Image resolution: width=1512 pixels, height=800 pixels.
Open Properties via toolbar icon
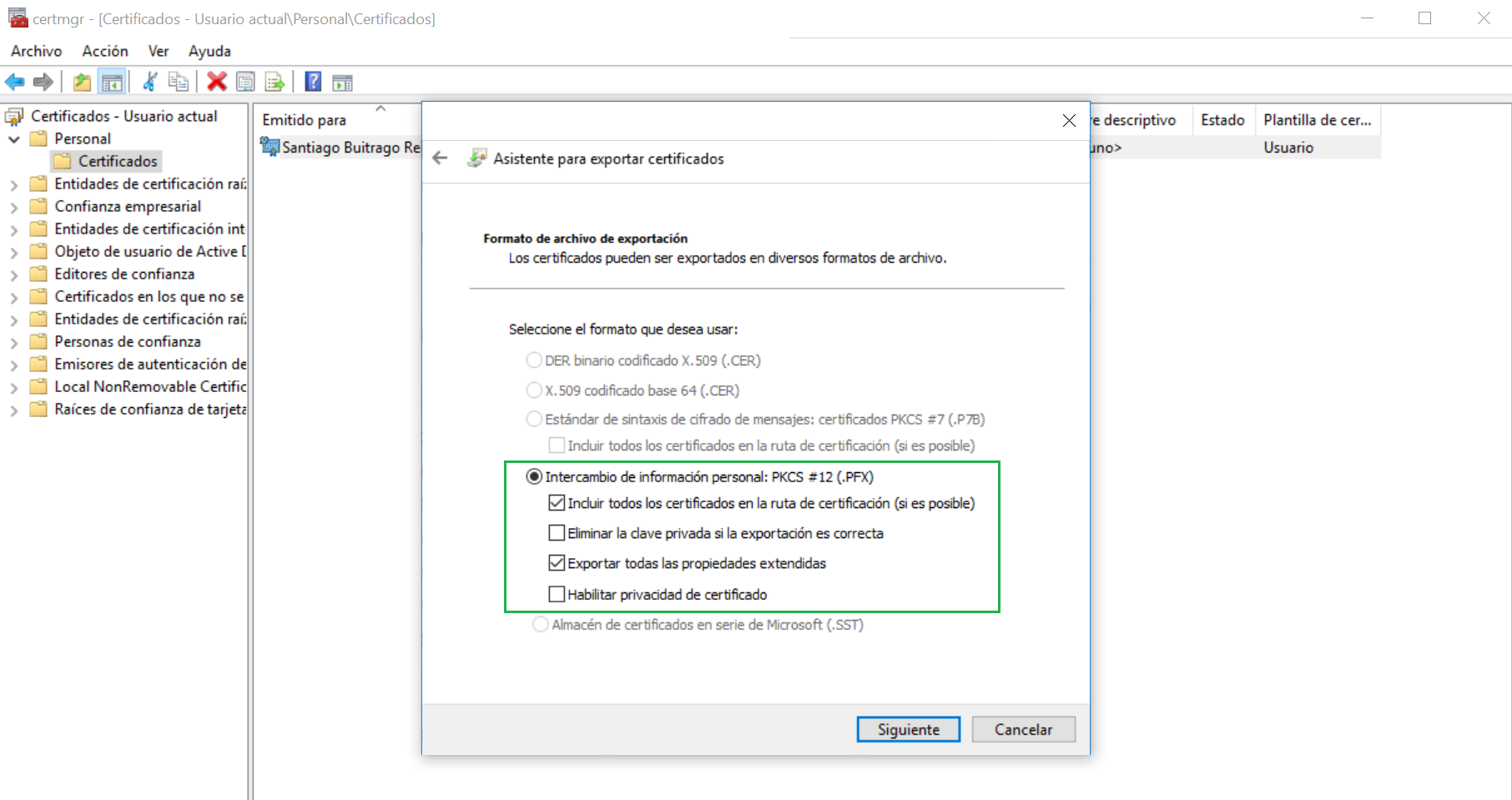click(245, 82)
